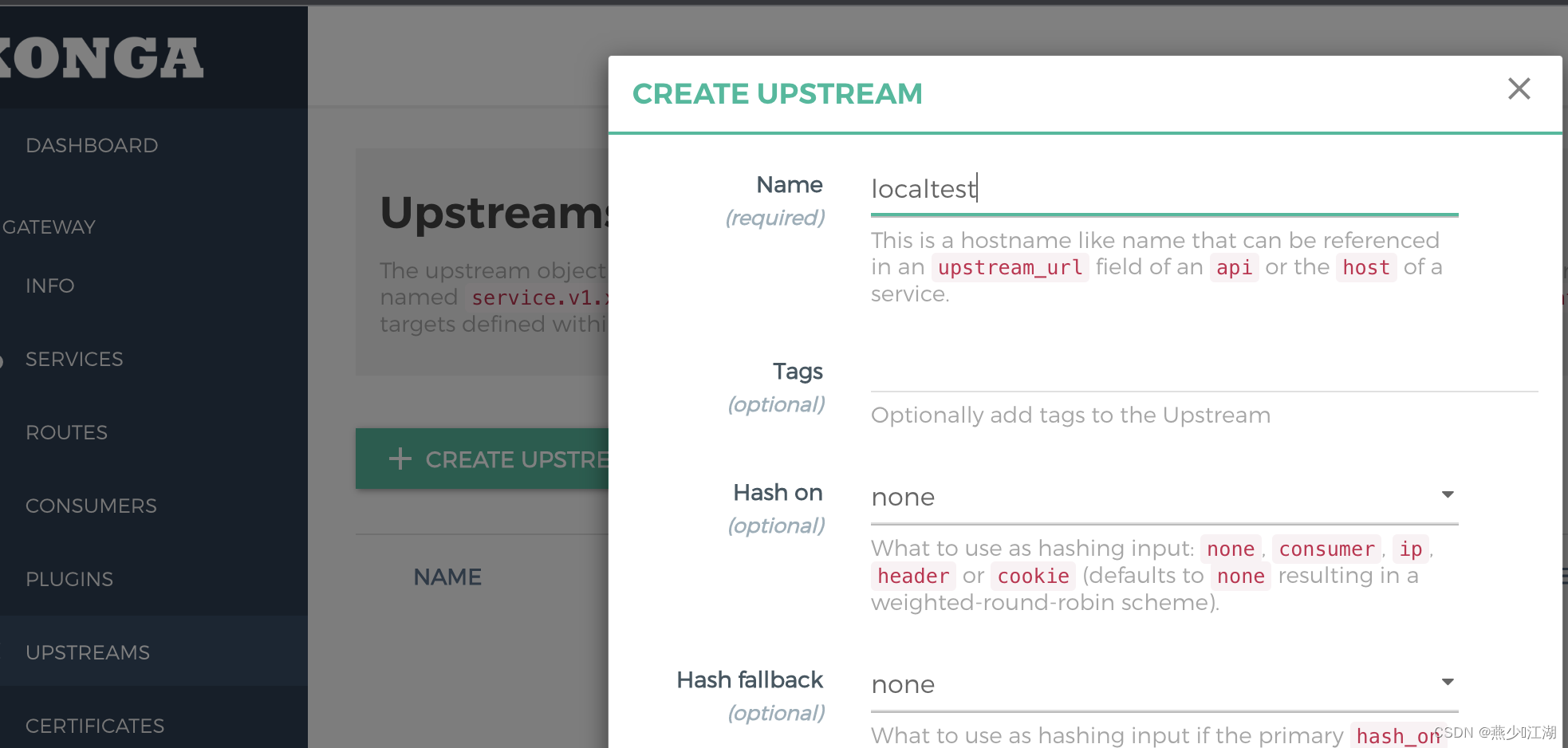Close the Create Upstream dialog
The width and height of the screenshot is (1568, 748).
[x=1519, y=89]
